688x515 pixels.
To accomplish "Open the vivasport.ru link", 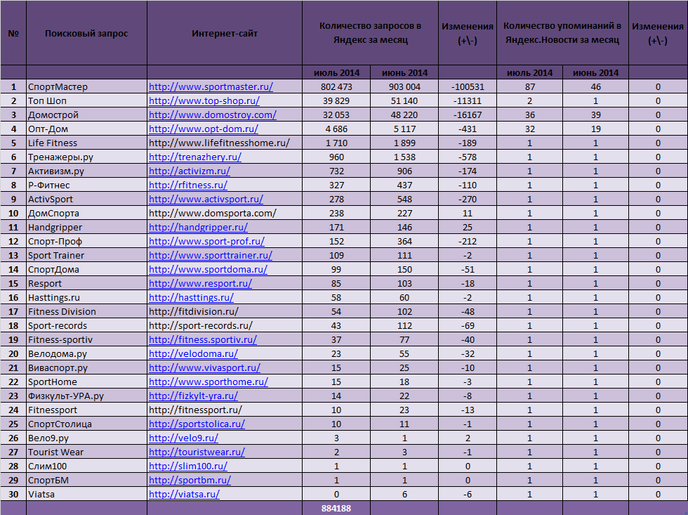I will pos(204,368).
